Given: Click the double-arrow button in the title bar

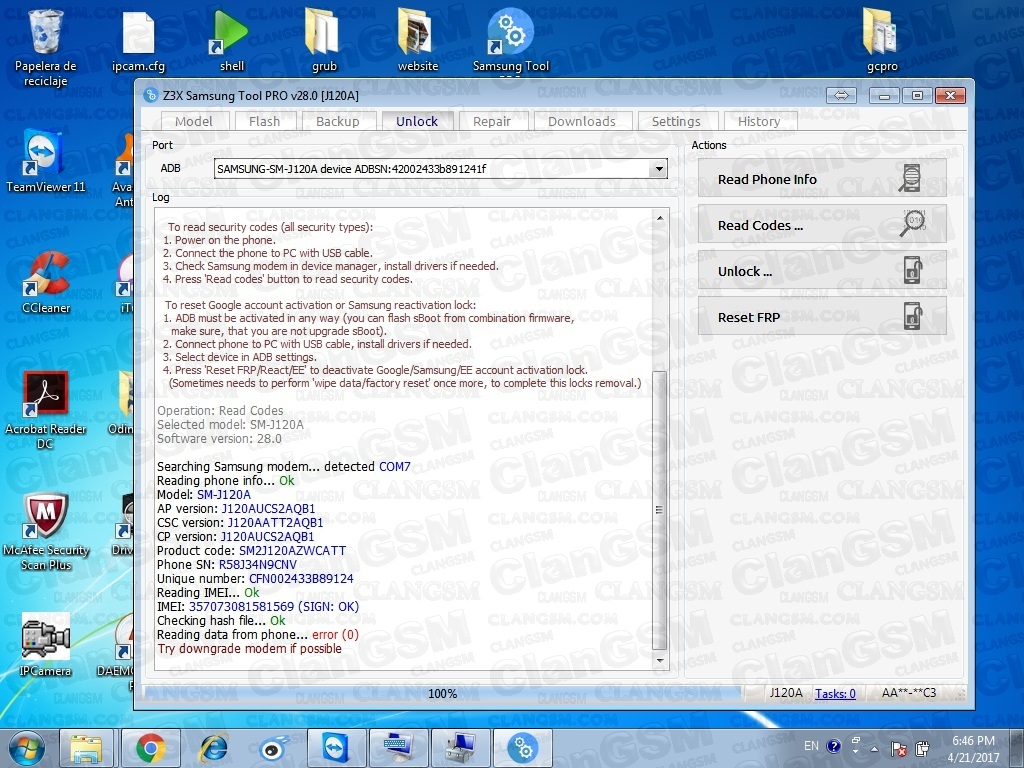Looking at the screenshot, I should 841,96.
